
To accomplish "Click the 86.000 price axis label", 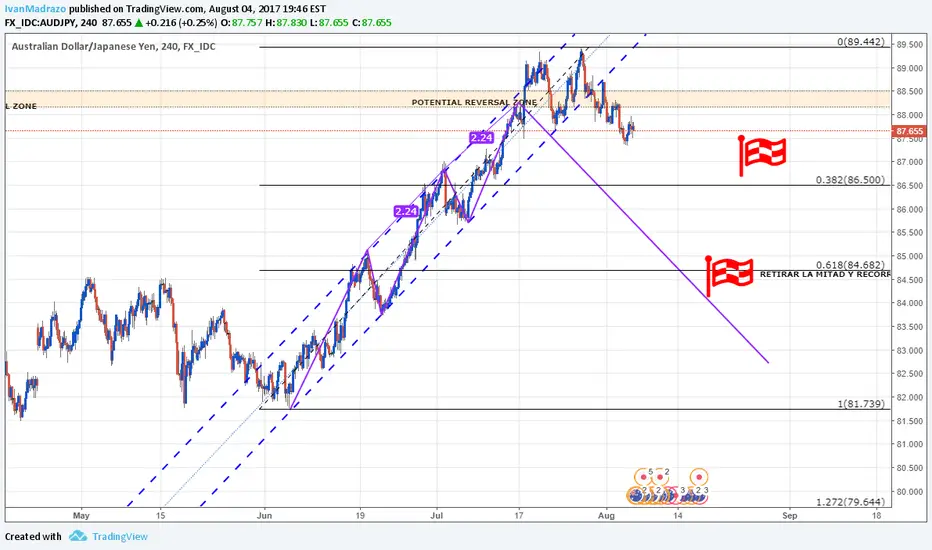I will (x=910, y=209).
